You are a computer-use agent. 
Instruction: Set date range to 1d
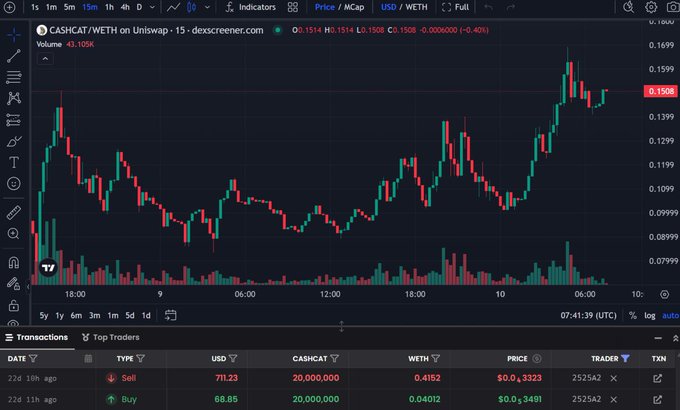(x=147, y=315)
